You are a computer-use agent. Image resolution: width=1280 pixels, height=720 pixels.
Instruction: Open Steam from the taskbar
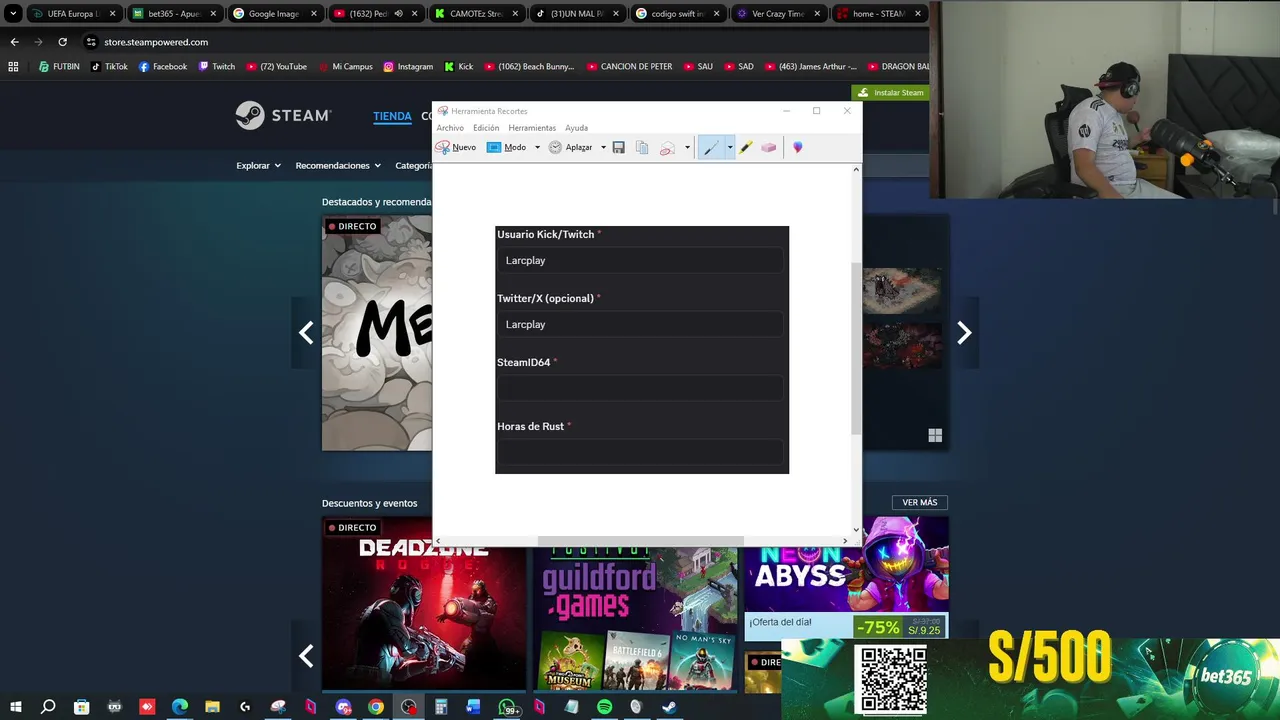[x=669, y=707]
